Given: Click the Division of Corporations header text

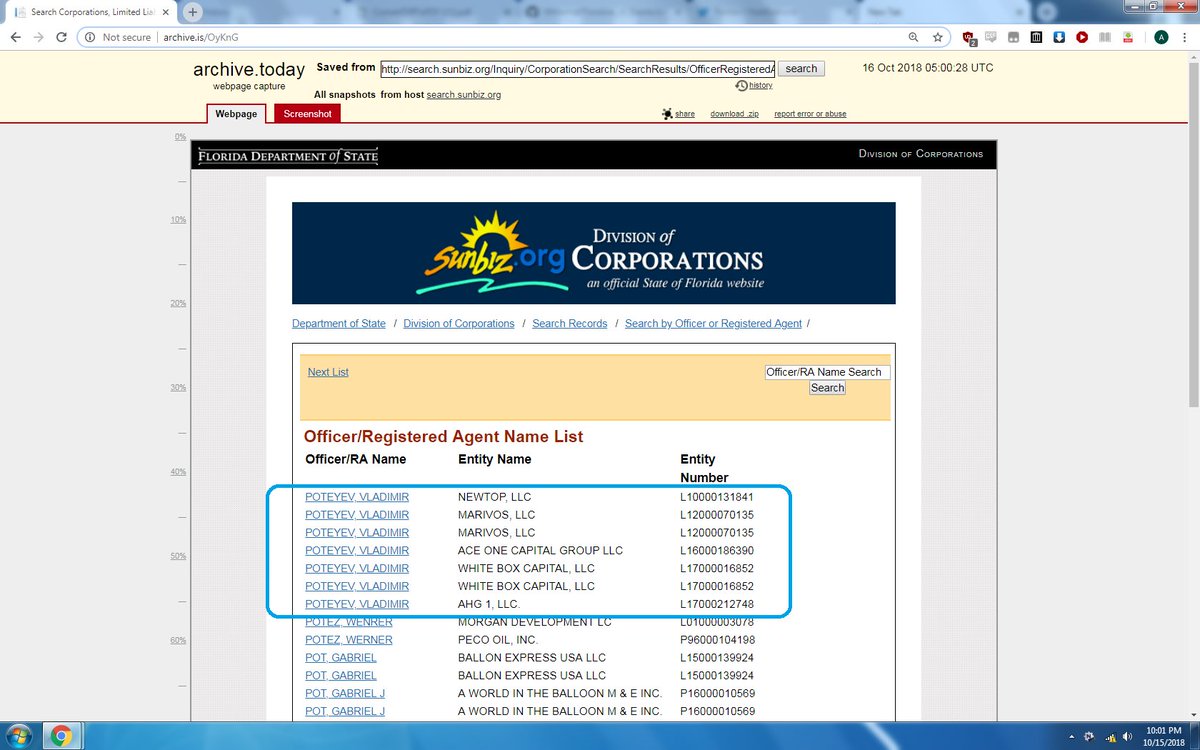Looking at the screenshot, I should click(921, 154).
